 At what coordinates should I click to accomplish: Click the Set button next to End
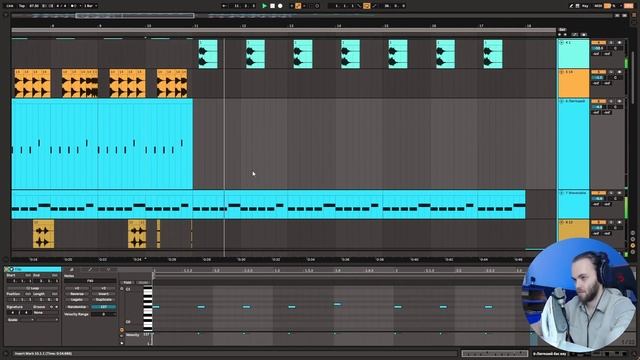click(x=55, y=276)
